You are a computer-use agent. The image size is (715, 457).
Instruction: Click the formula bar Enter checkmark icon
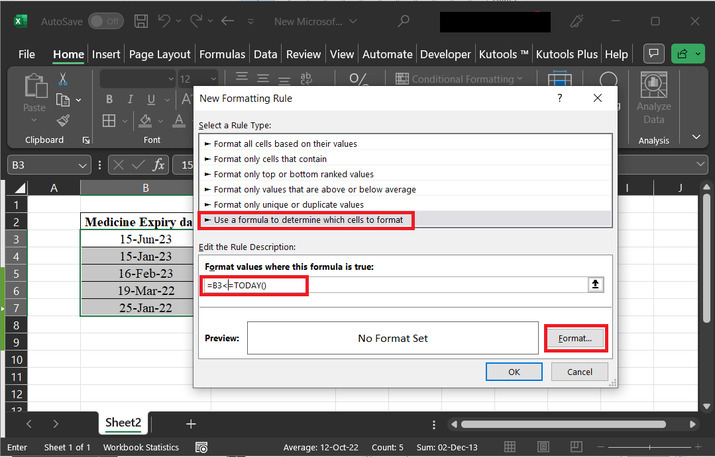pos(138,165)
